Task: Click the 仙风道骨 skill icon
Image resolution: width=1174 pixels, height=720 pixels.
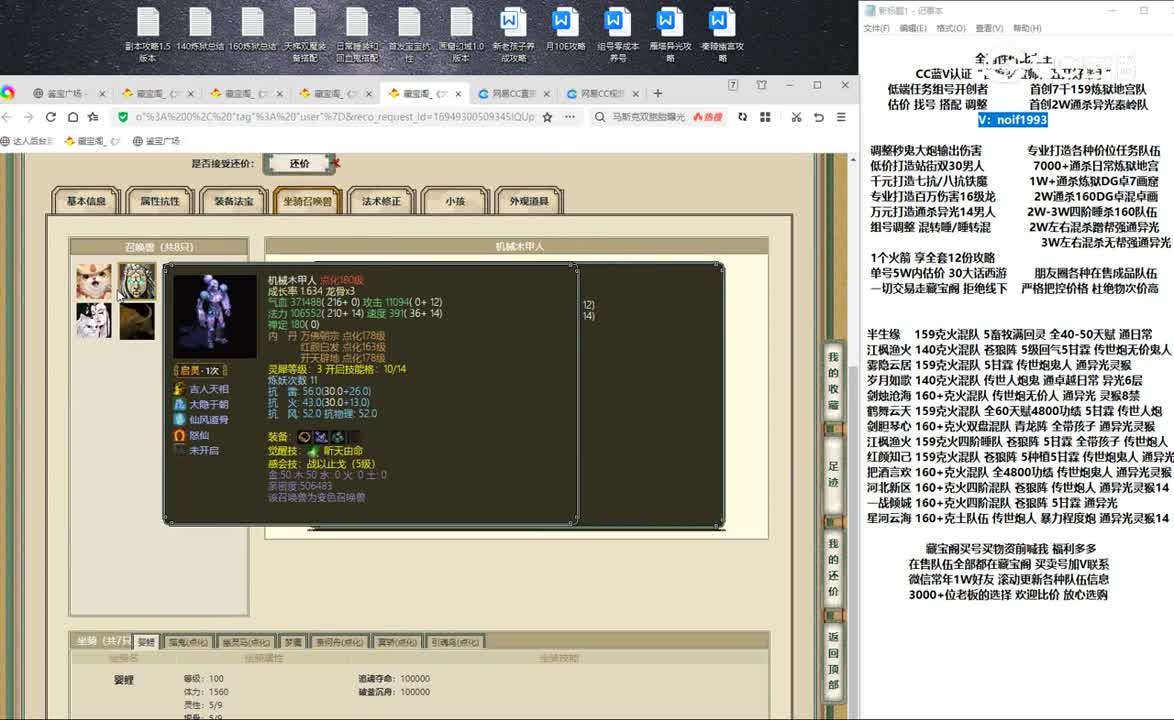Action: (x=180, y=420)
